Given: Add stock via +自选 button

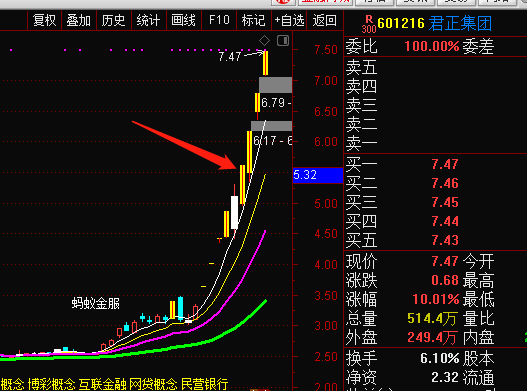Looking at the screenshot, I should (x=289, y=21).
